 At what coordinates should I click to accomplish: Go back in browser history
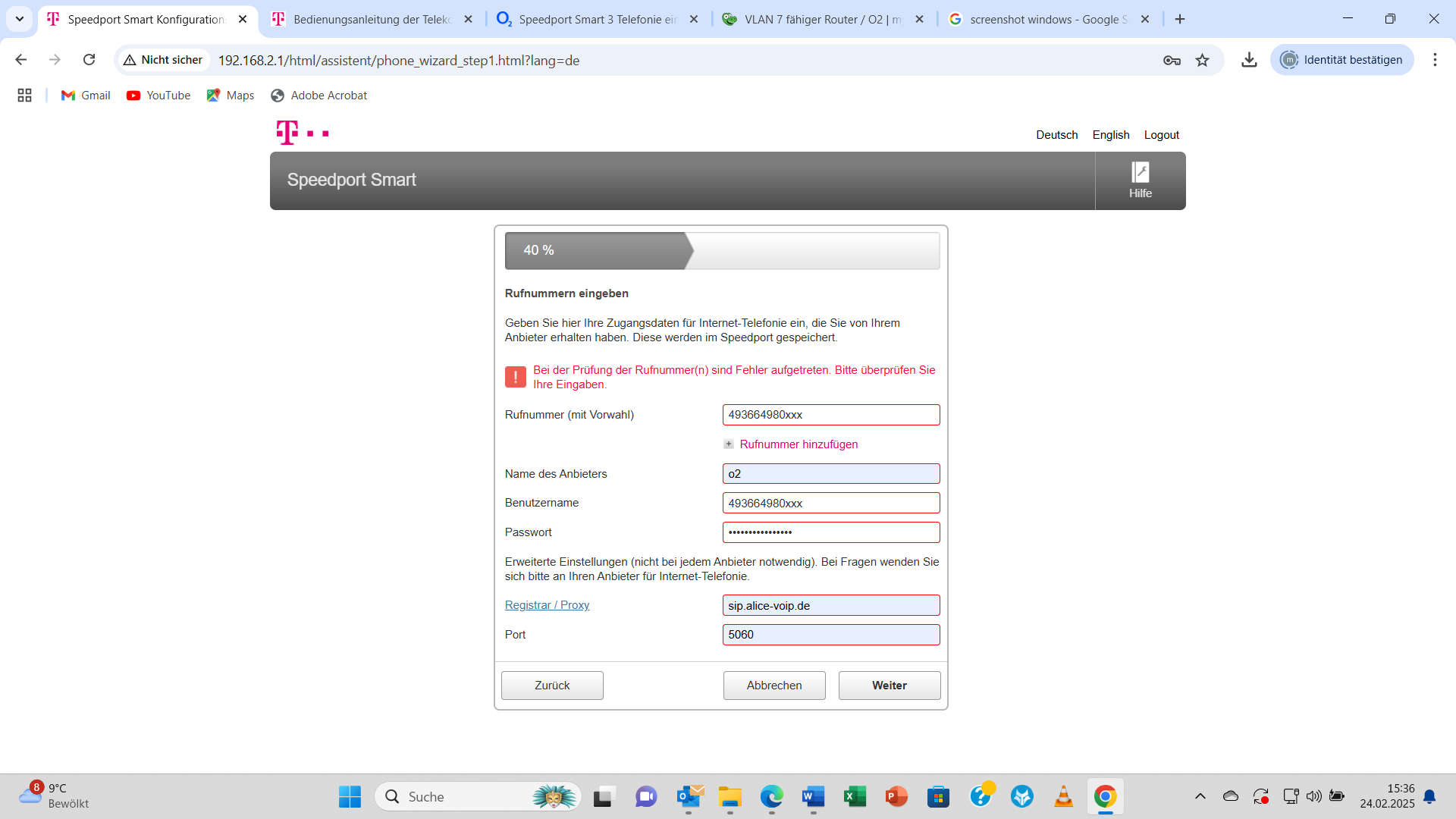(x=21, y=60)
